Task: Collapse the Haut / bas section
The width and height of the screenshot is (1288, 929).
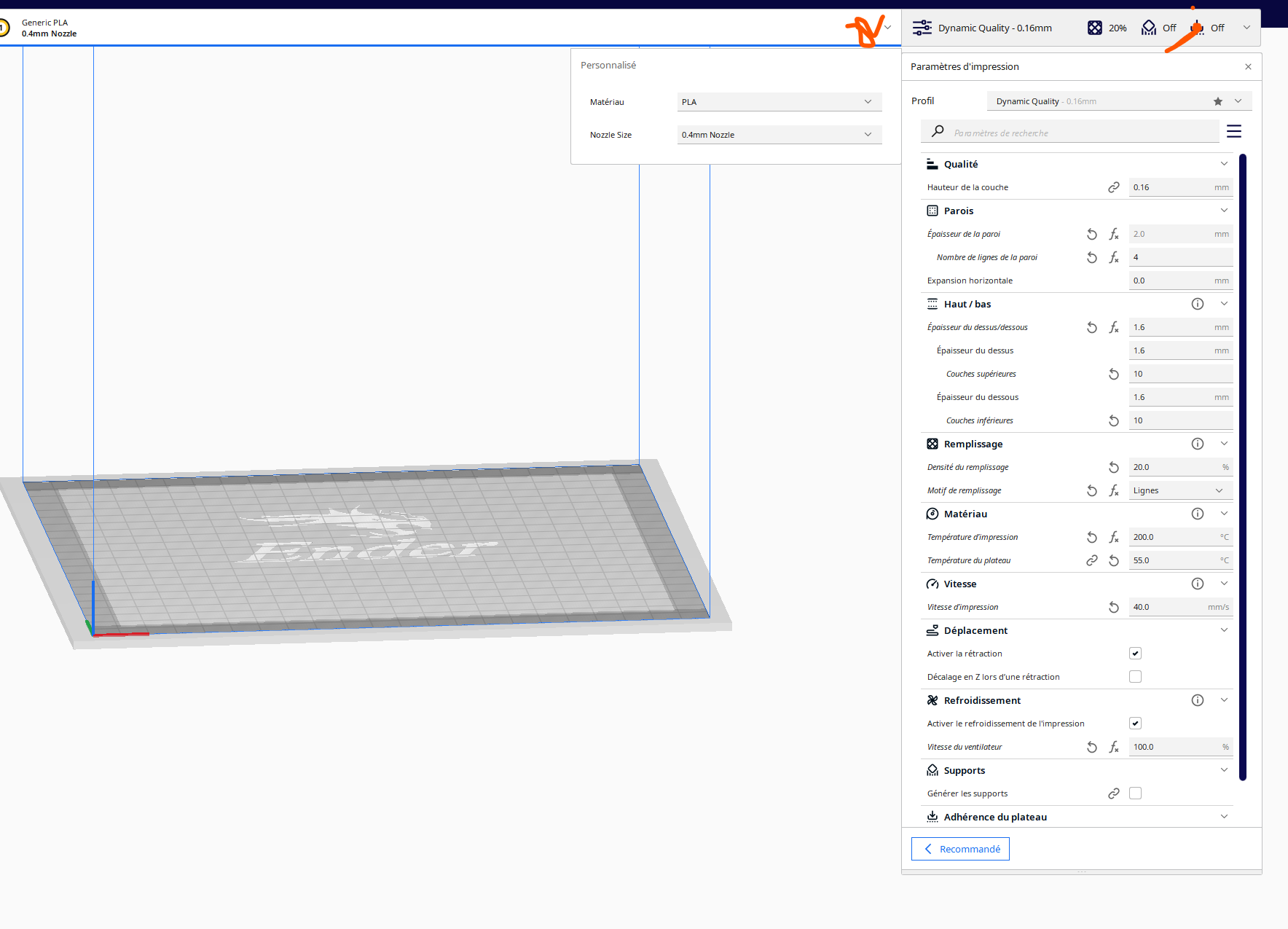Action: (1224, 304)
